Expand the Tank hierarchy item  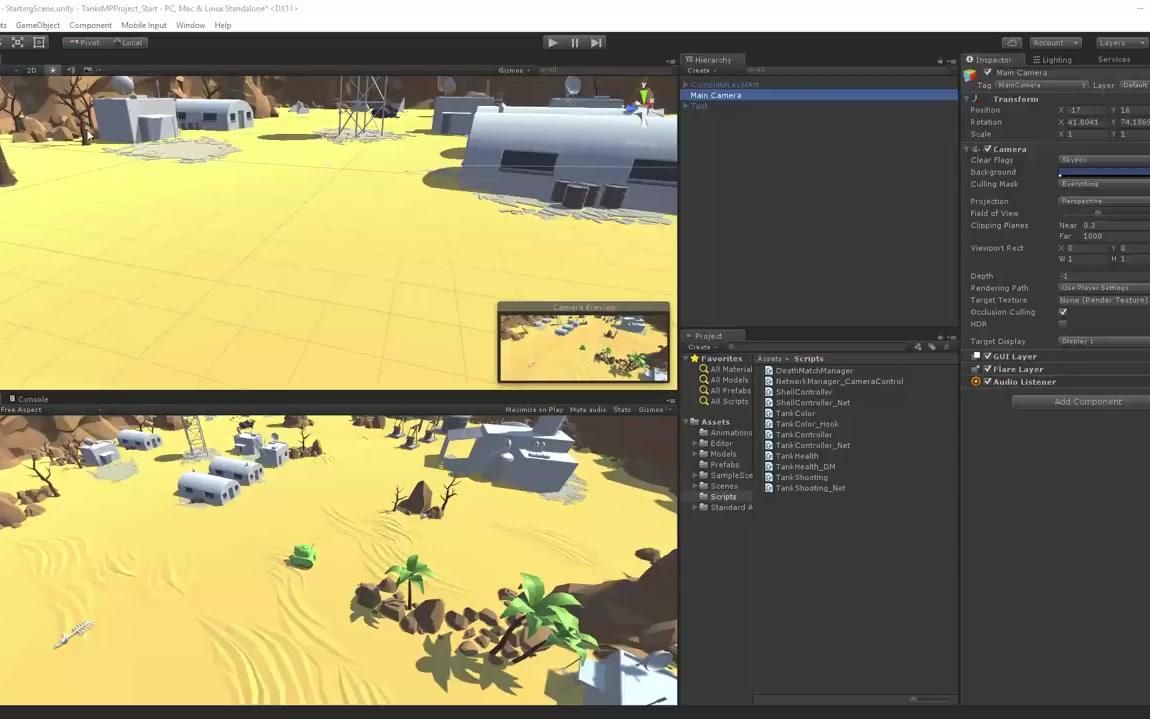686,106
